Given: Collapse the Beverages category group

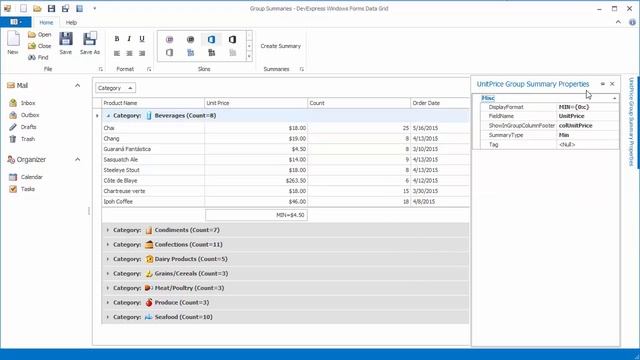Looking at the screenshot, I should point(108,116).
